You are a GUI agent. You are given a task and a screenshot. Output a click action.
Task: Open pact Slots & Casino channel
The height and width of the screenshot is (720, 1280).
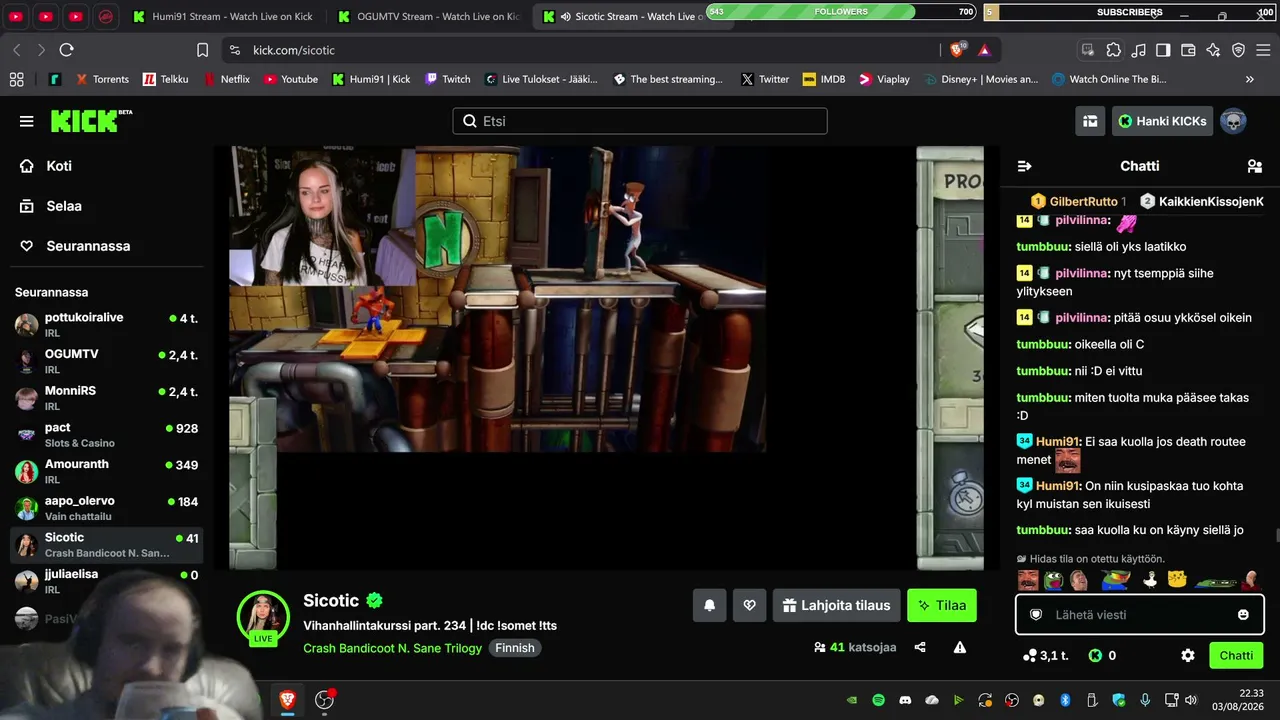pos(106,435)
